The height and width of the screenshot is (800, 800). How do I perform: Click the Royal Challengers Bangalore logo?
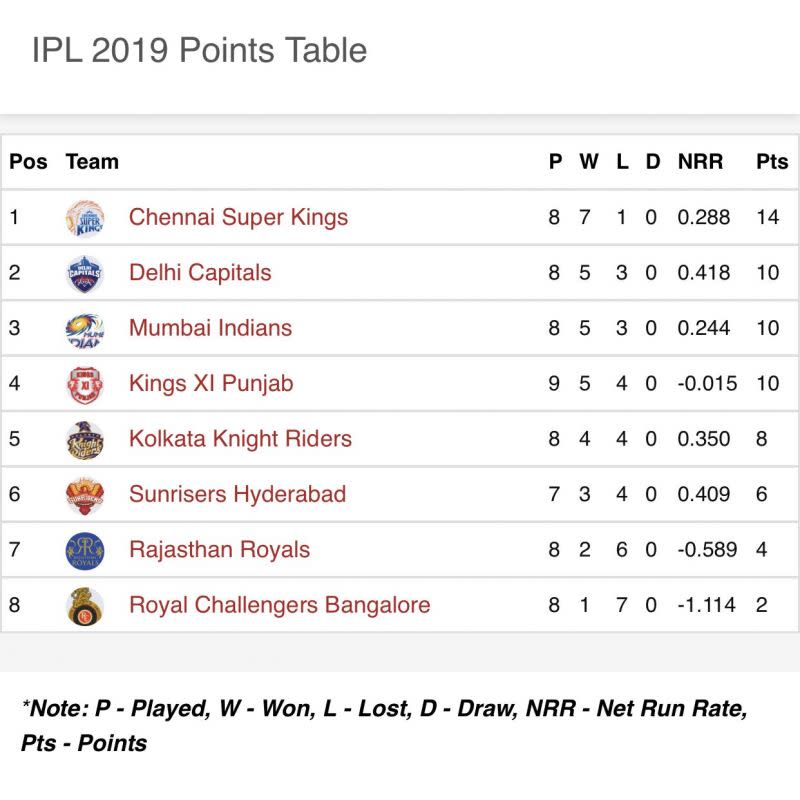tap(85, 605)
